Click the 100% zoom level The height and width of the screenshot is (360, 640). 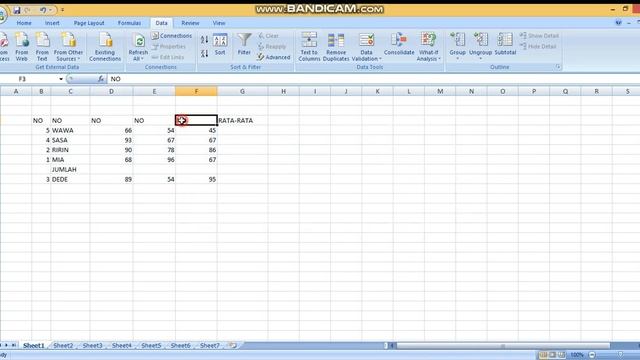577,355
